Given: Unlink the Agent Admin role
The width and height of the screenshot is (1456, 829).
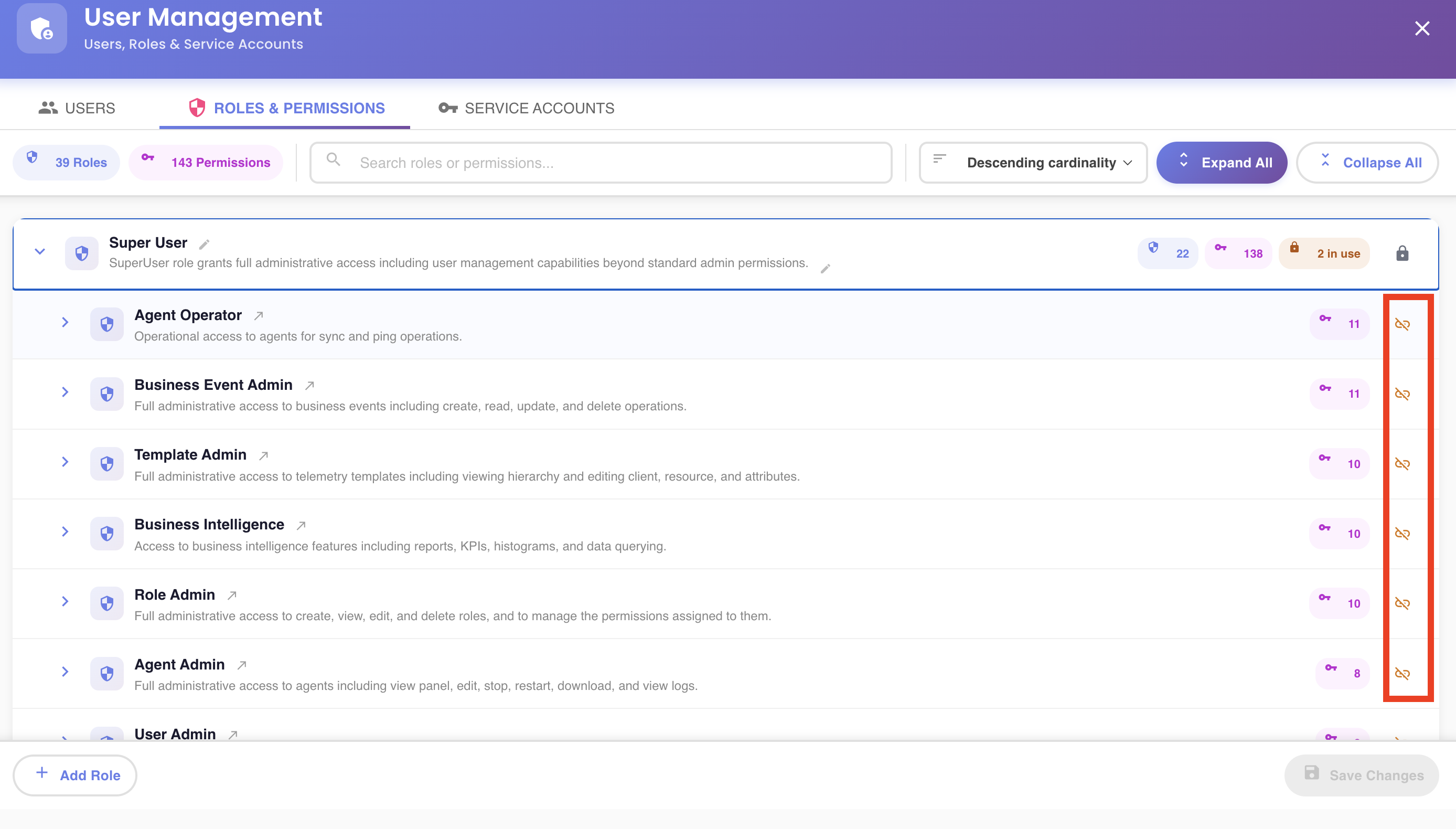Looking at the screenshot, I should click(1402, 674).
